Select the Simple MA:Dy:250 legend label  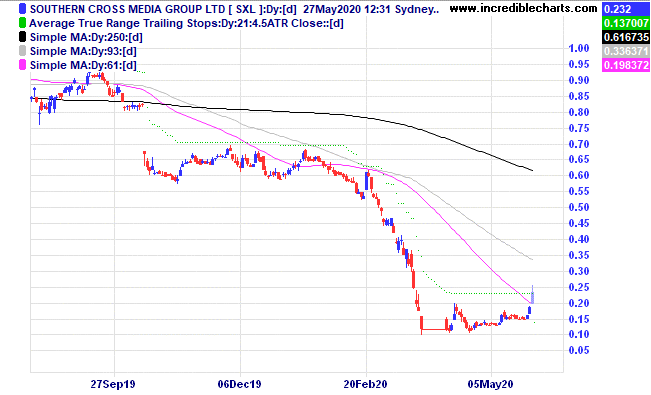86,37
